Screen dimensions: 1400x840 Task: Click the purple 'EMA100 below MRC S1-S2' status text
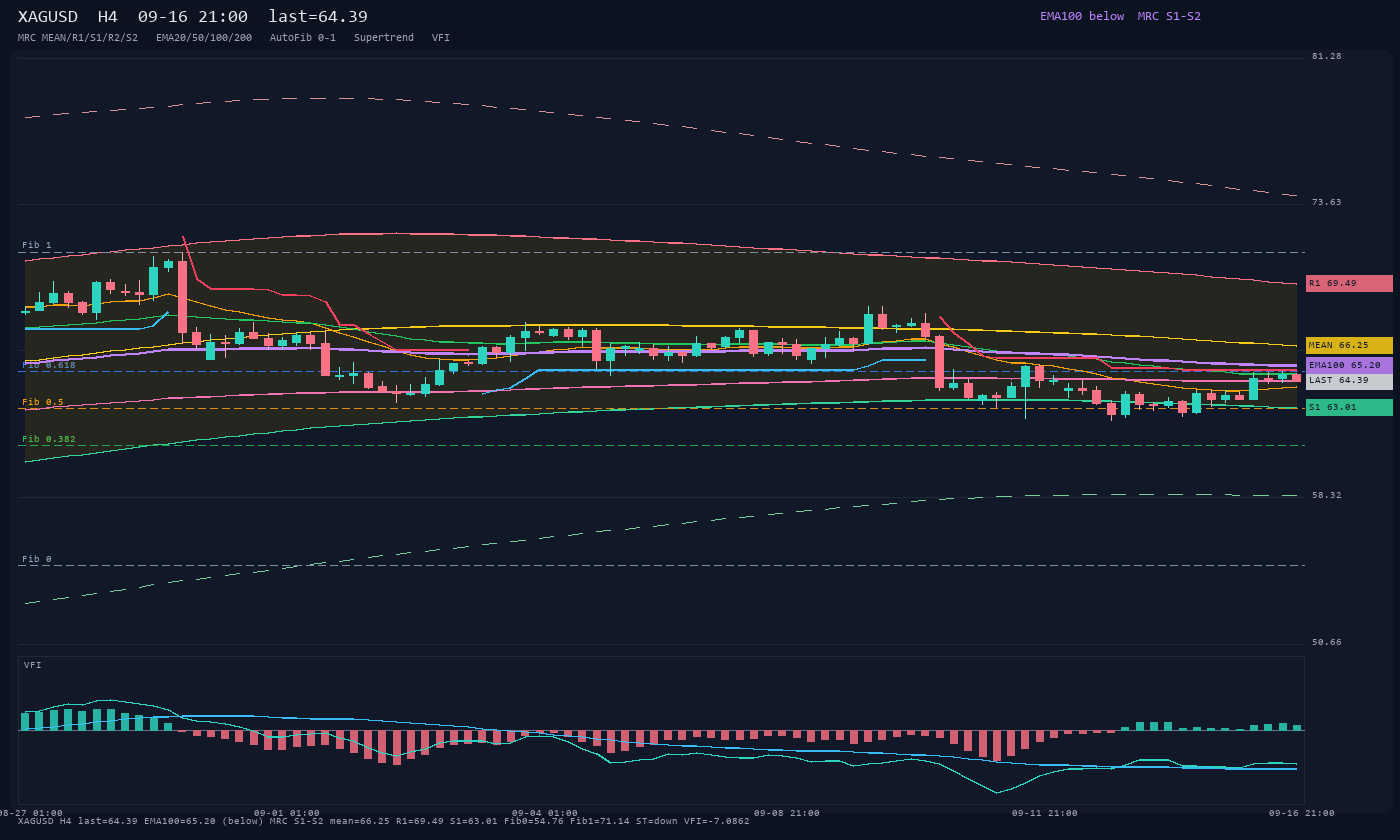(1120, 16)
